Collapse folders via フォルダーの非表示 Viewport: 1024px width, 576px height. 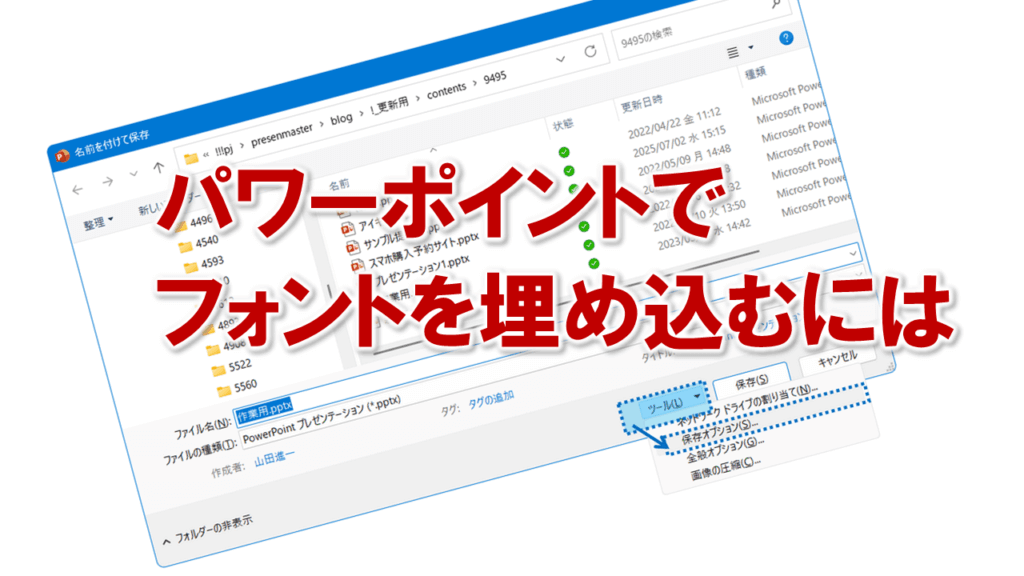point(208,525)
